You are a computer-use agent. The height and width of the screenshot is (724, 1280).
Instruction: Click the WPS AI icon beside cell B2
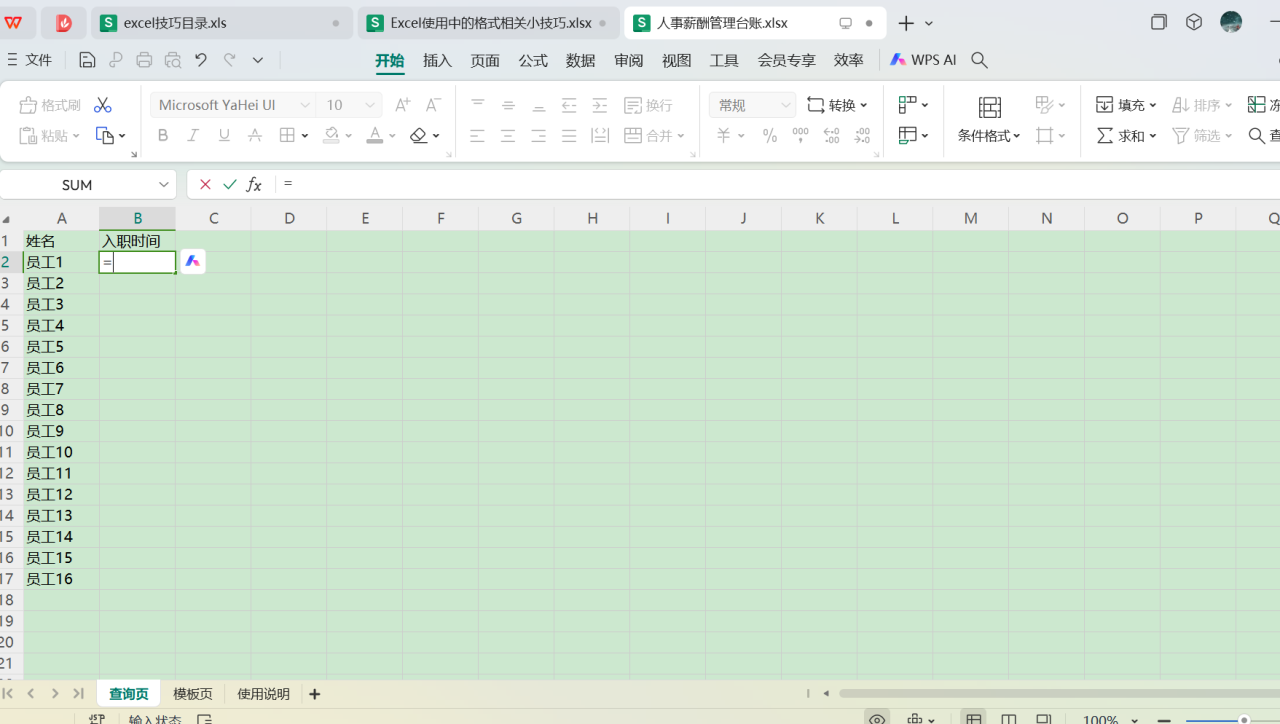click(x=193, y=262)
